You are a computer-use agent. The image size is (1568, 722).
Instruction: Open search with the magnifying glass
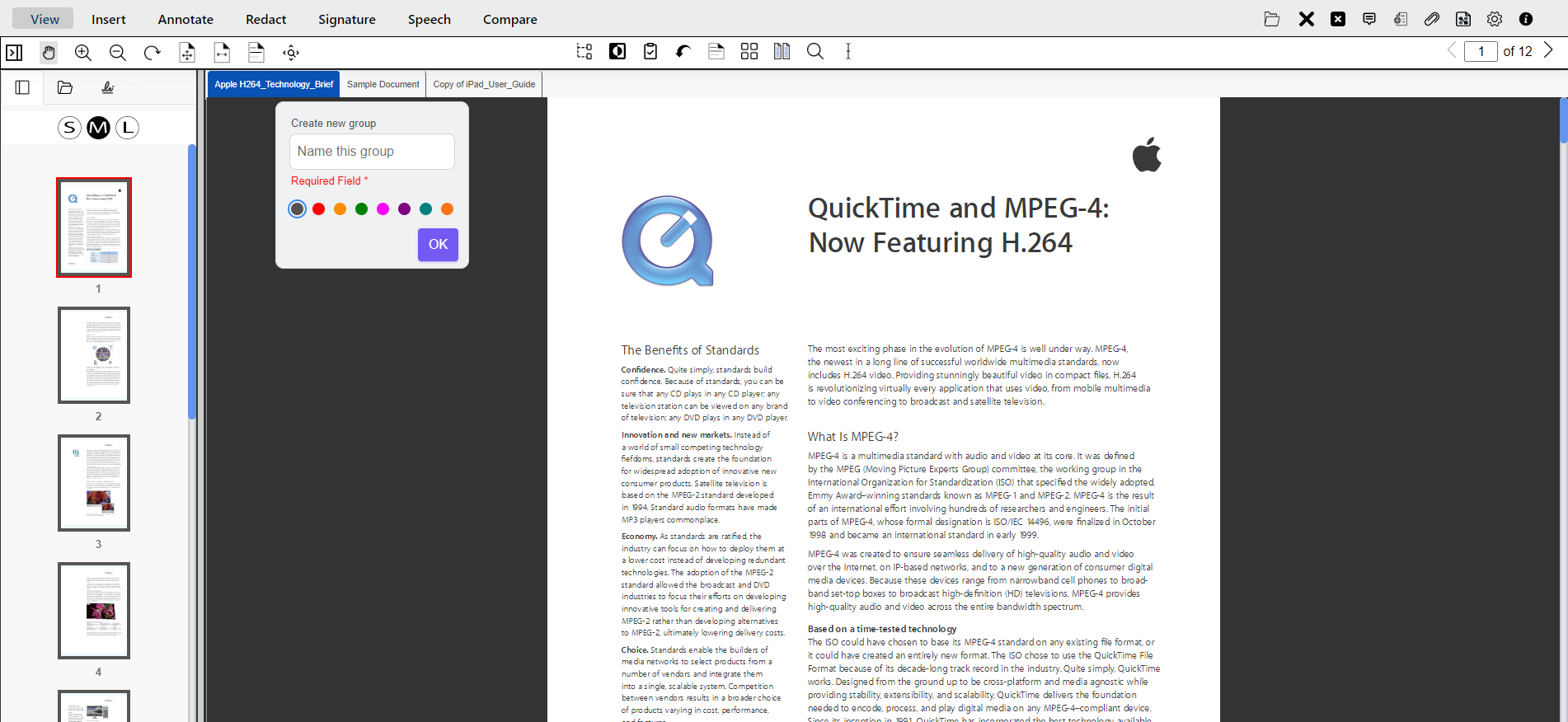click(815, 51)
